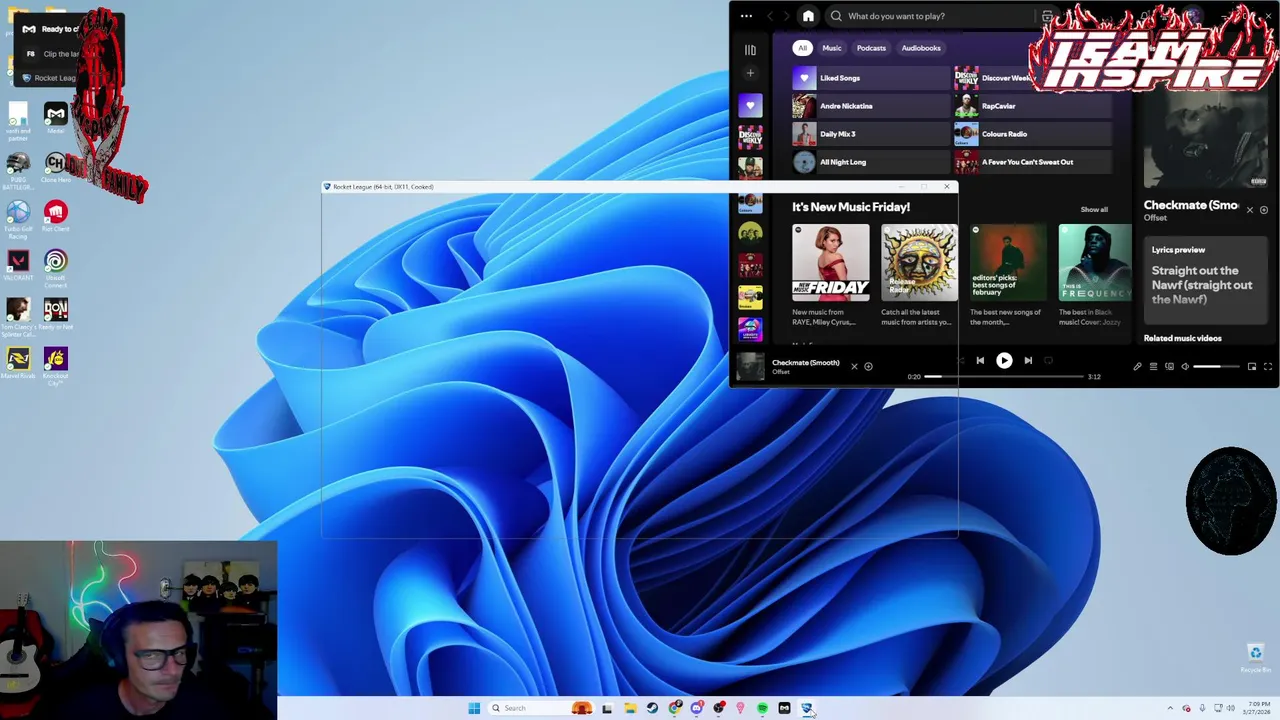Navigate forward in Spotify

[x=786, y=16]
